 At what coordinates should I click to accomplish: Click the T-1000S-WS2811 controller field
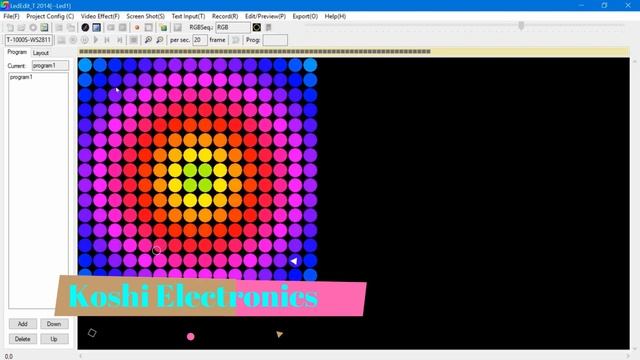[x=29, y=40]
